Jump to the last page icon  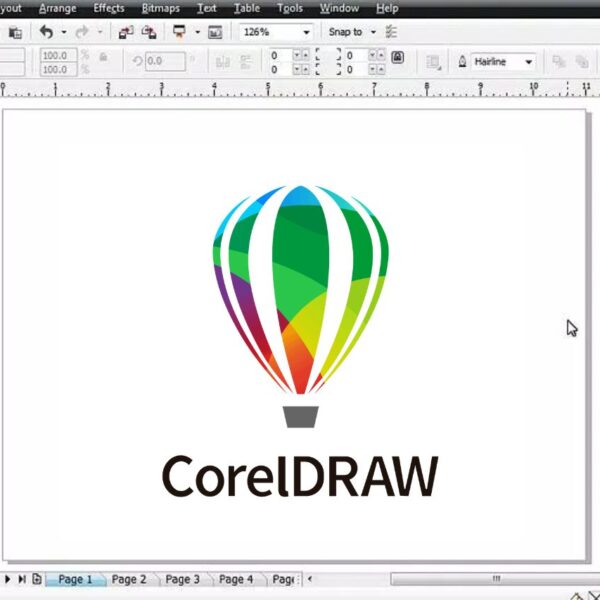click(x=22, y=579)
